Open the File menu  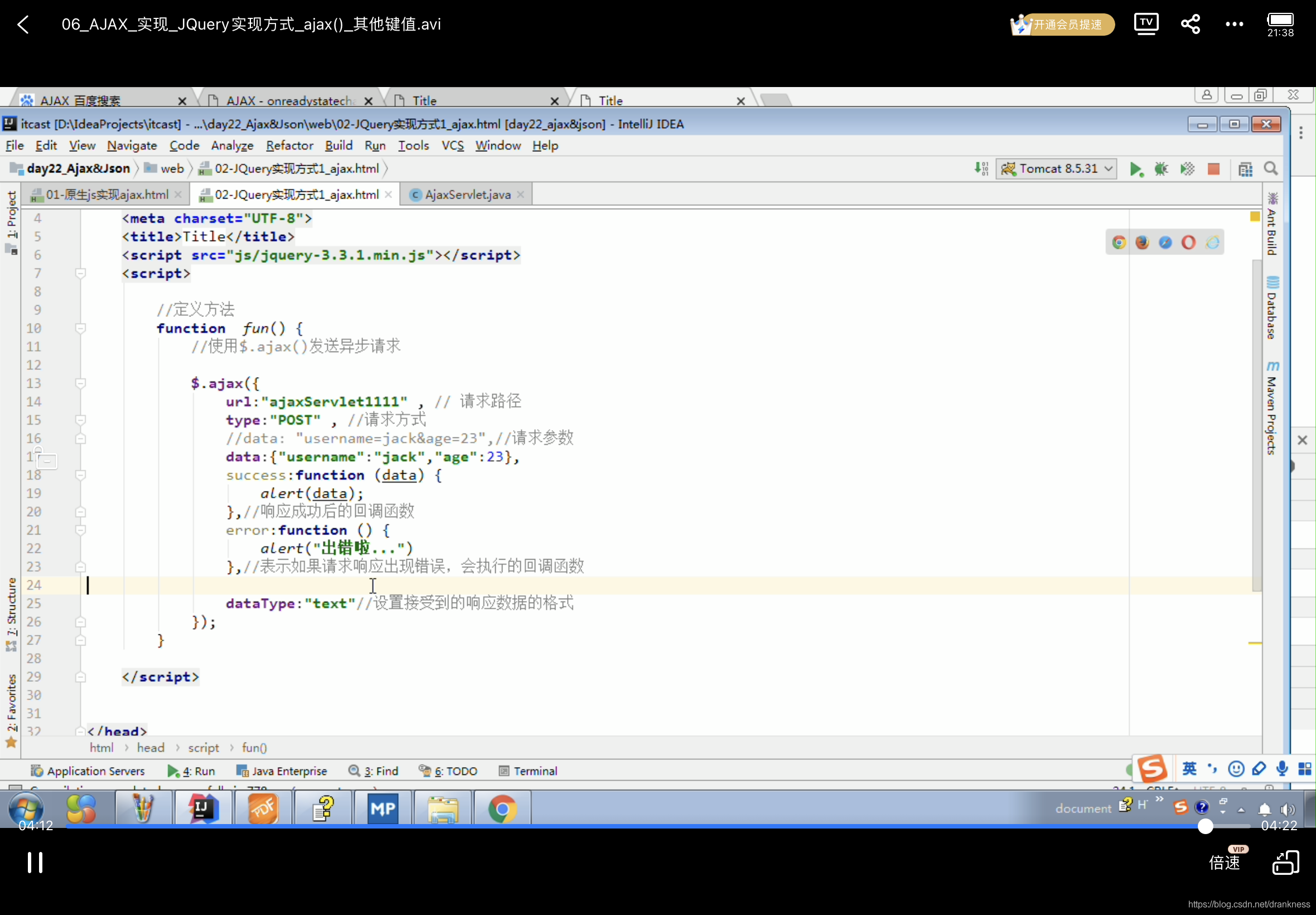(x=14, y=146)
